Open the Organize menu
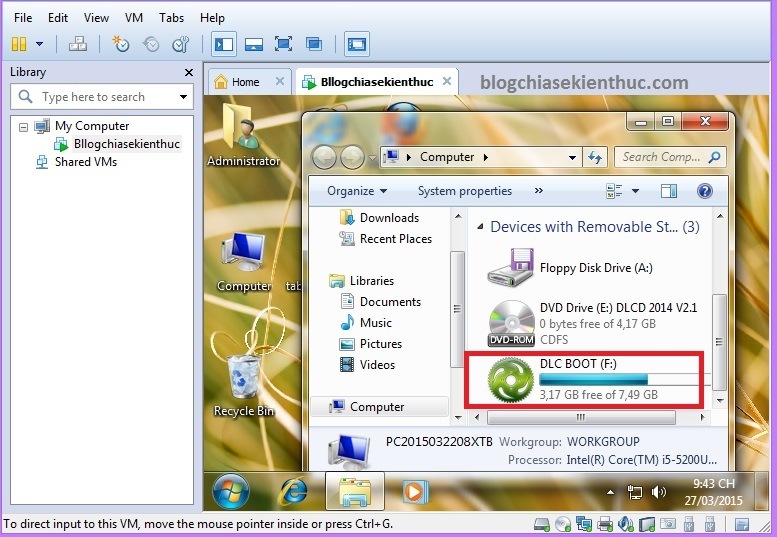The image size is (777, 537). pyautogui.click(x=357, y=191)
